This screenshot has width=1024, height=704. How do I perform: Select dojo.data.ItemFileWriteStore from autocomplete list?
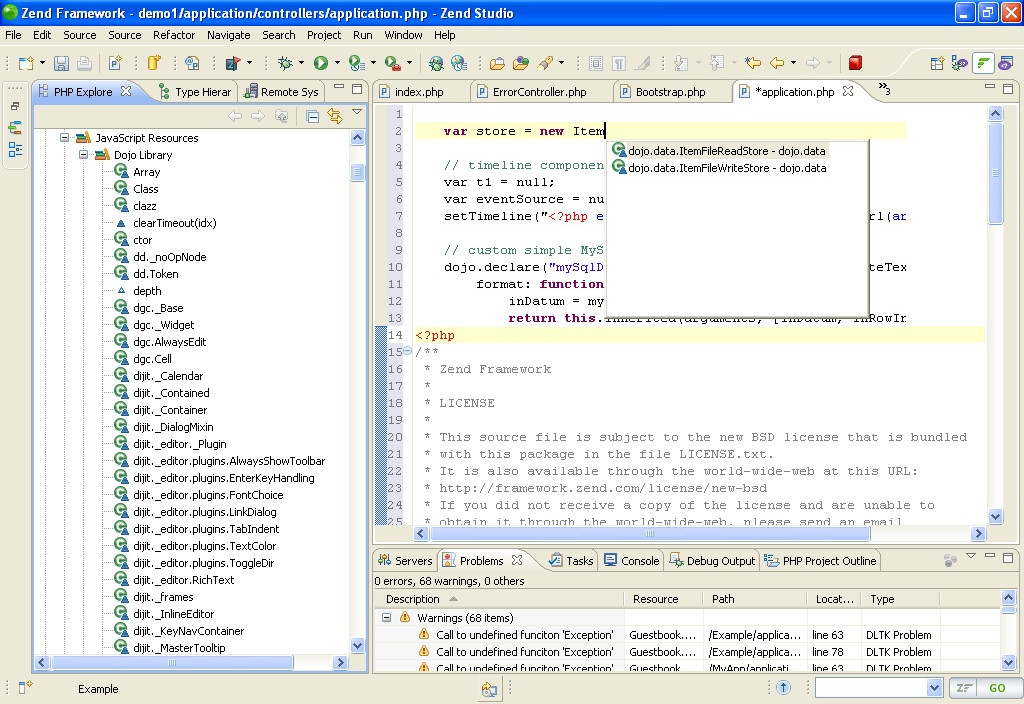pos(727,168)
